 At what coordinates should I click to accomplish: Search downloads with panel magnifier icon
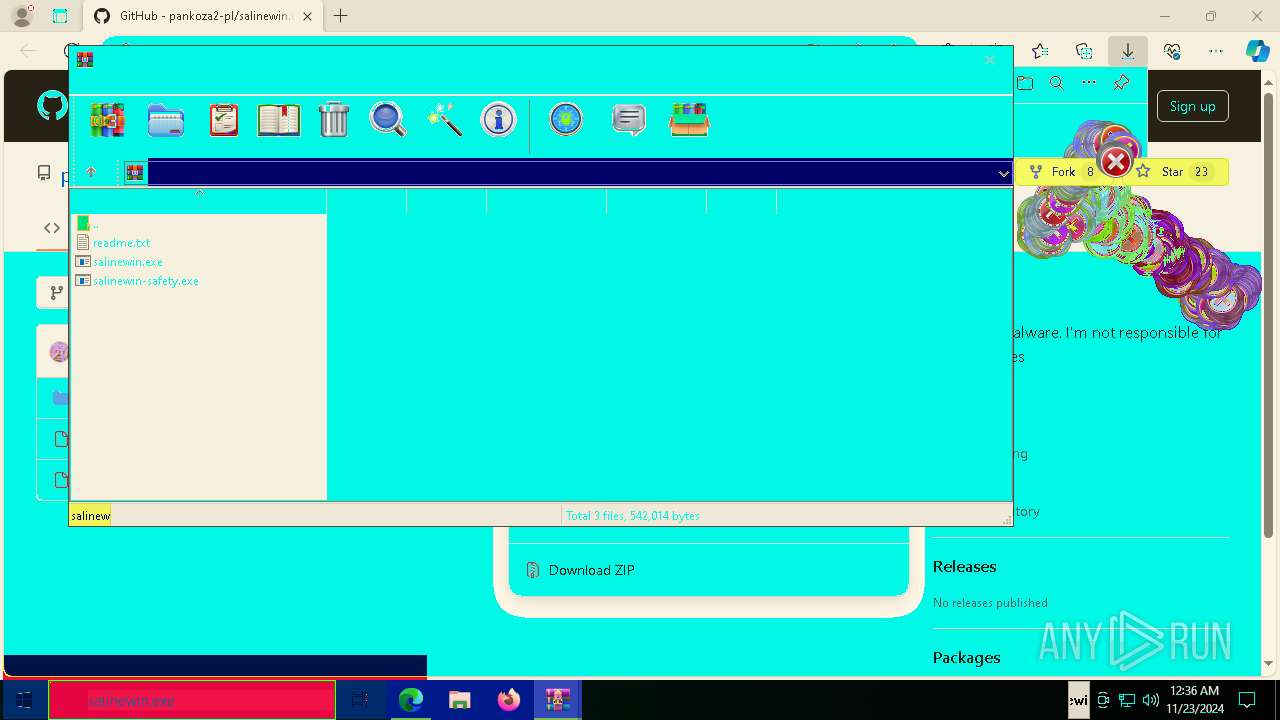click(1057, 83)
